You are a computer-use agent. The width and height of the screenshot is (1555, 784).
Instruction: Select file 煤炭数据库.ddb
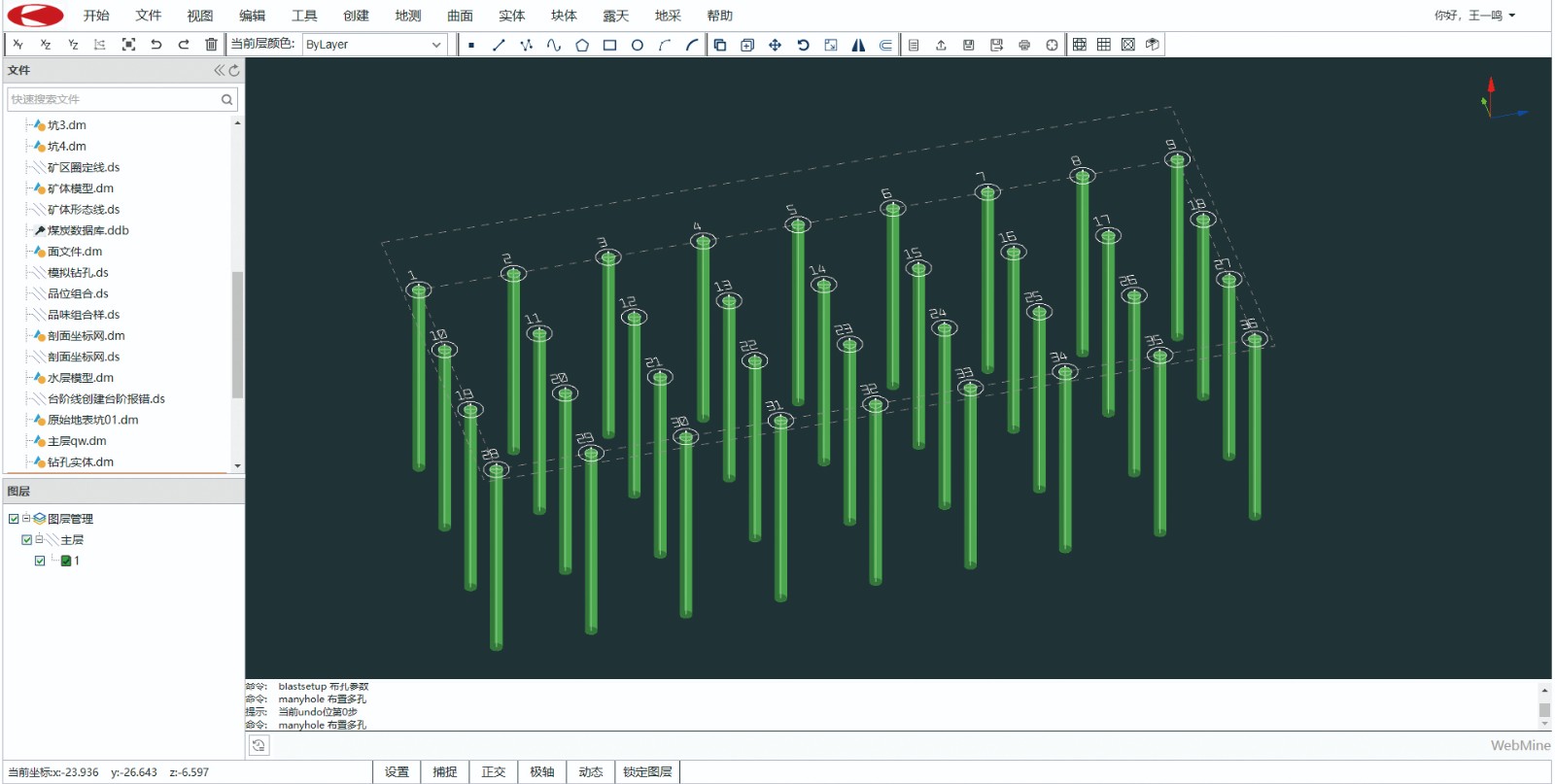click(88, 230)
